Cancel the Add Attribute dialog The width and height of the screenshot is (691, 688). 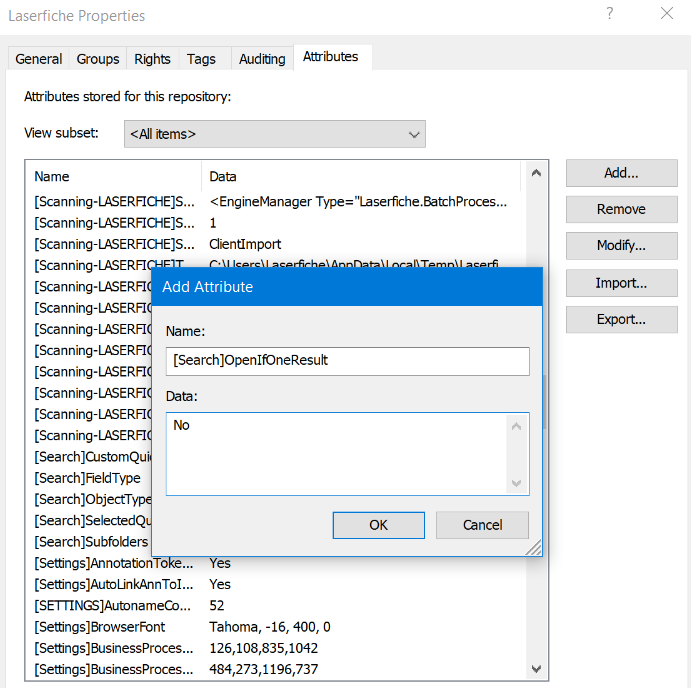click(x=483, y=525)
